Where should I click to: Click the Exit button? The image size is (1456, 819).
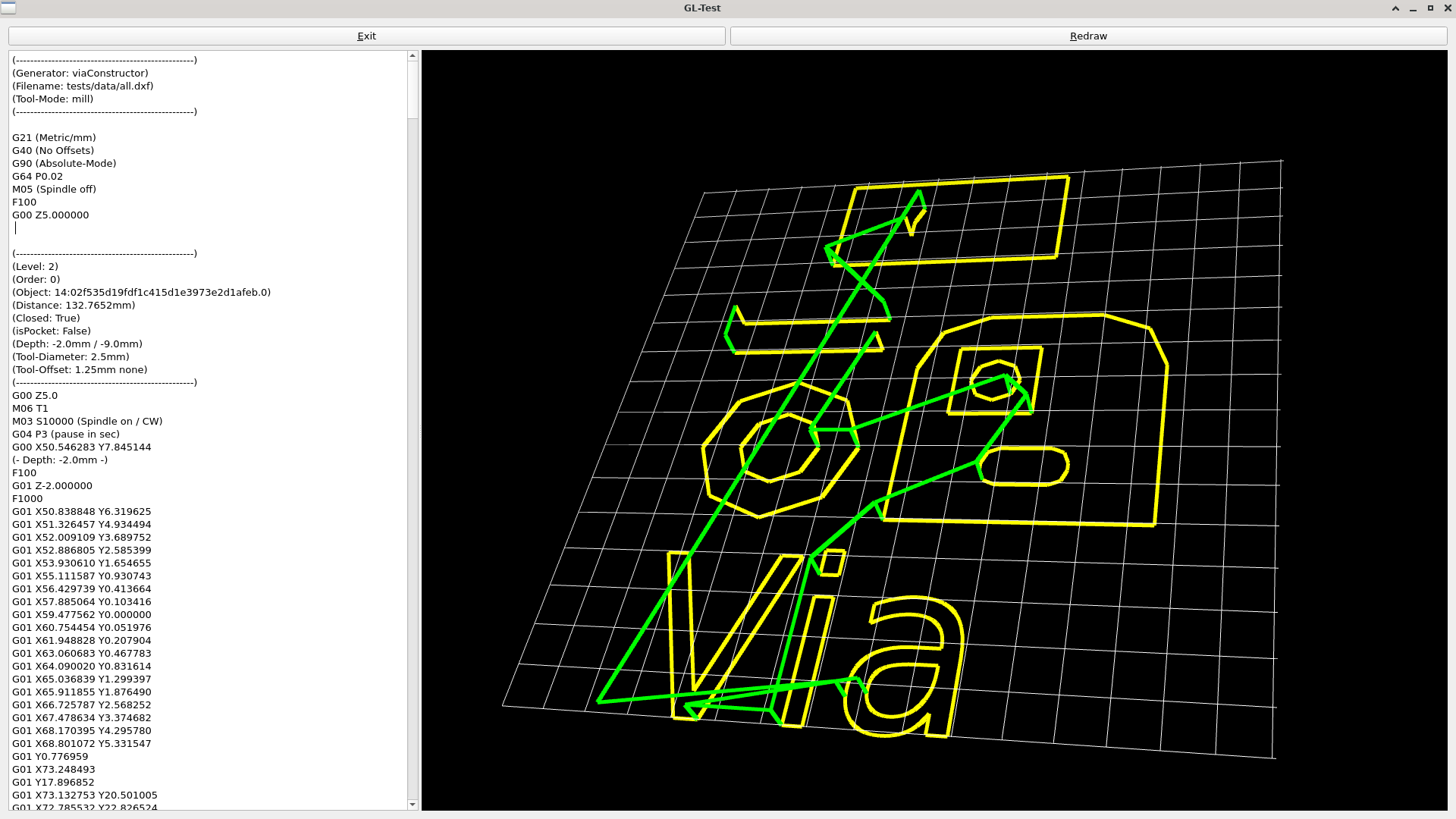[x=367, y=36]
